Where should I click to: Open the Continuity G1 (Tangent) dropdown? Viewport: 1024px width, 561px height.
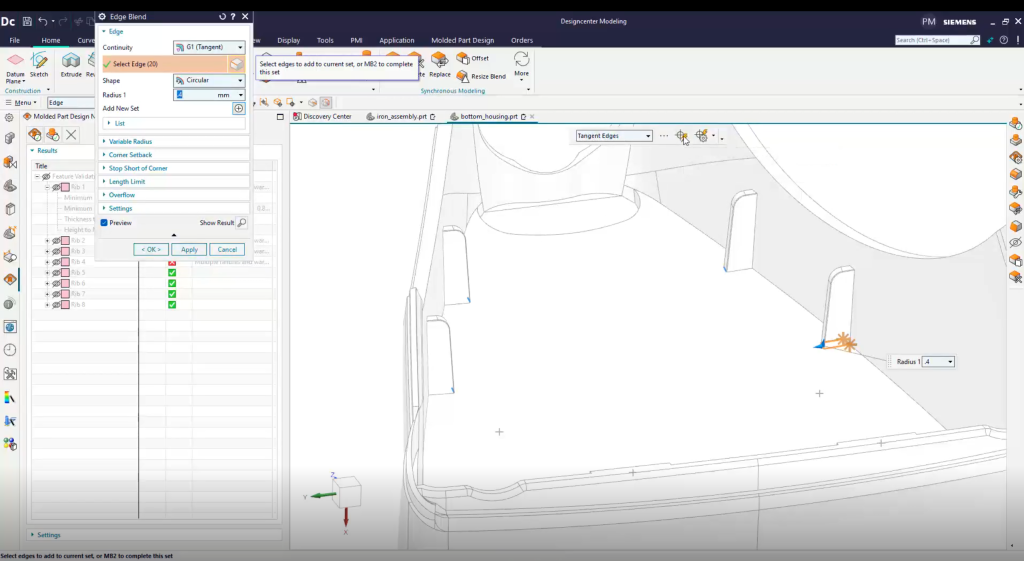[208, 47]
